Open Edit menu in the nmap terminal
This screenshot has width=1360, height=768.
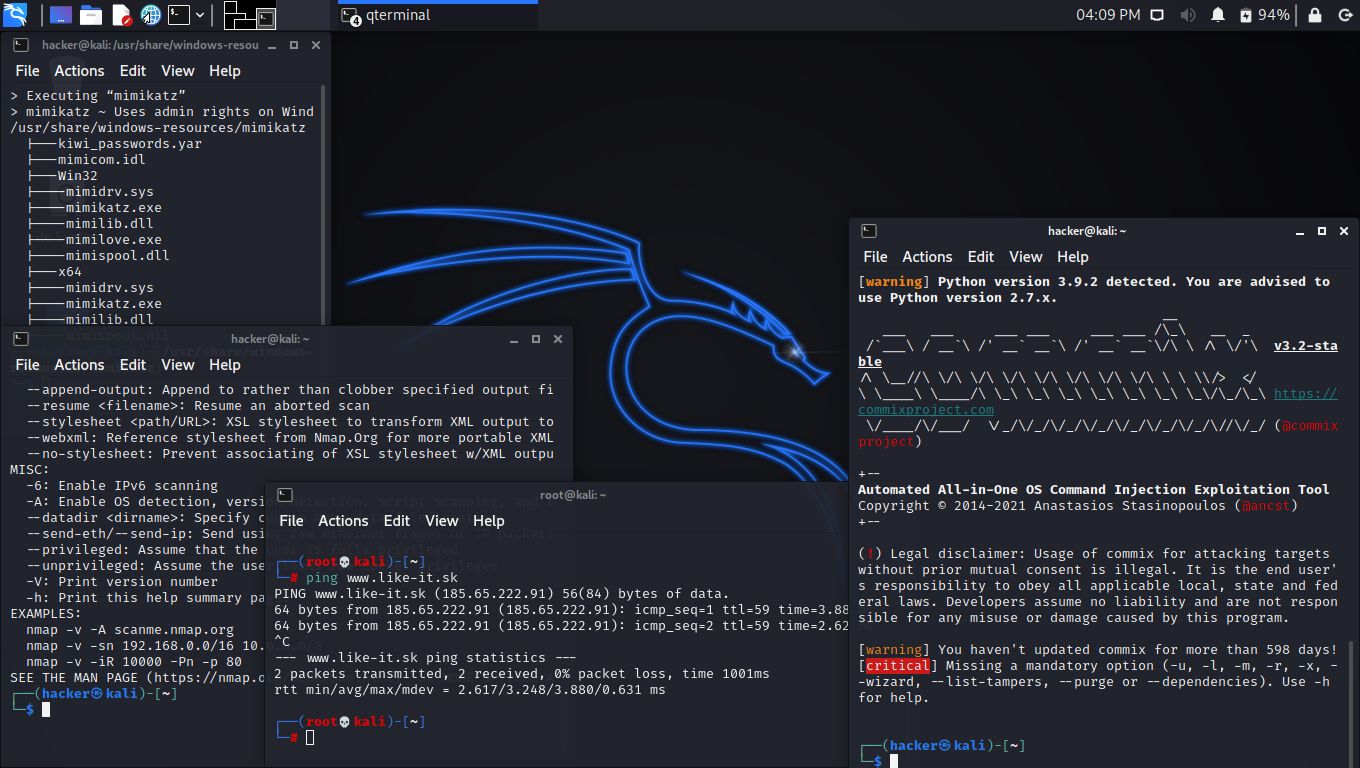point(133,365)
